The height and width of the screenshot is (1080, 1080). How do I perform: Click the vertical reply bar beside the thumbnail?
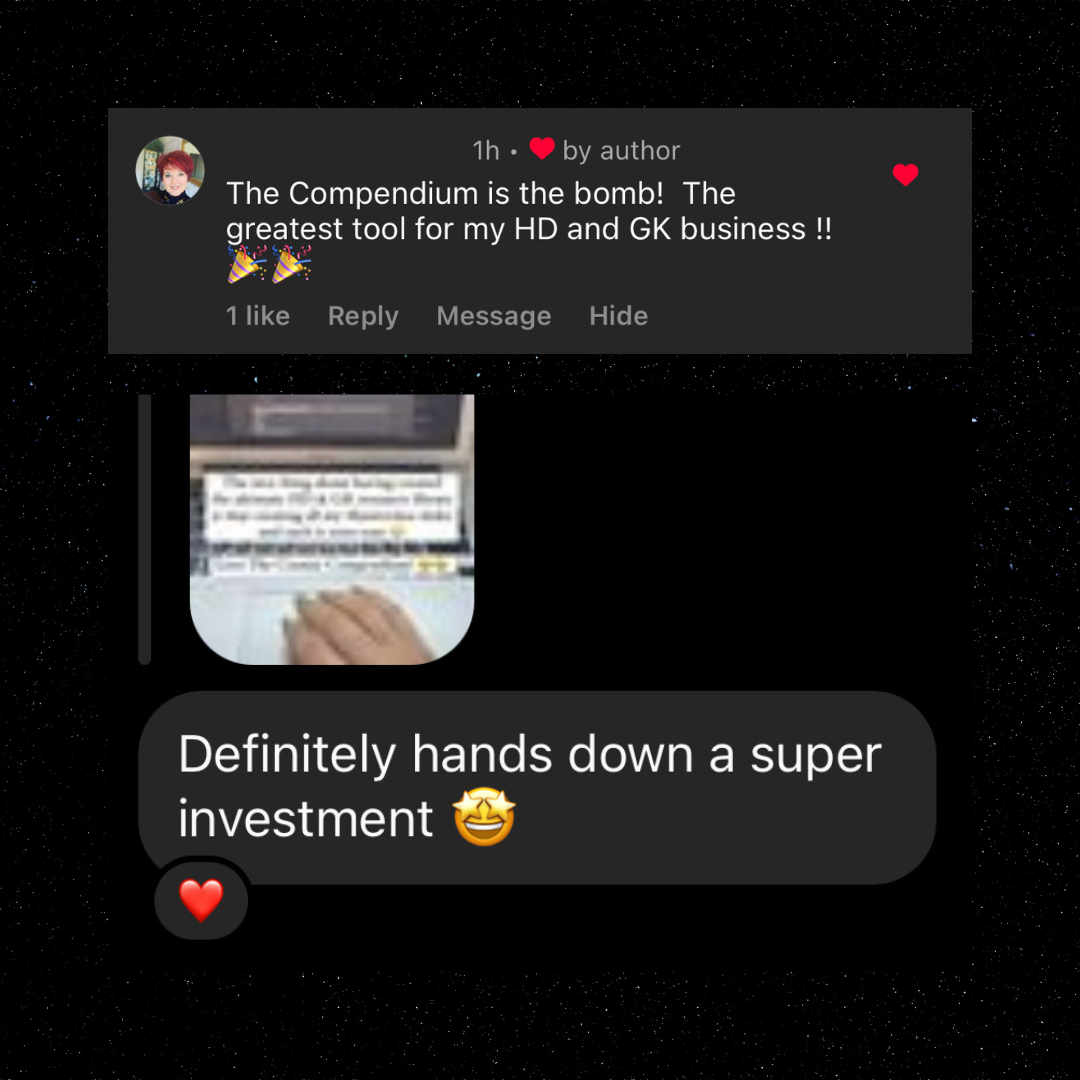tap(145, 529)
